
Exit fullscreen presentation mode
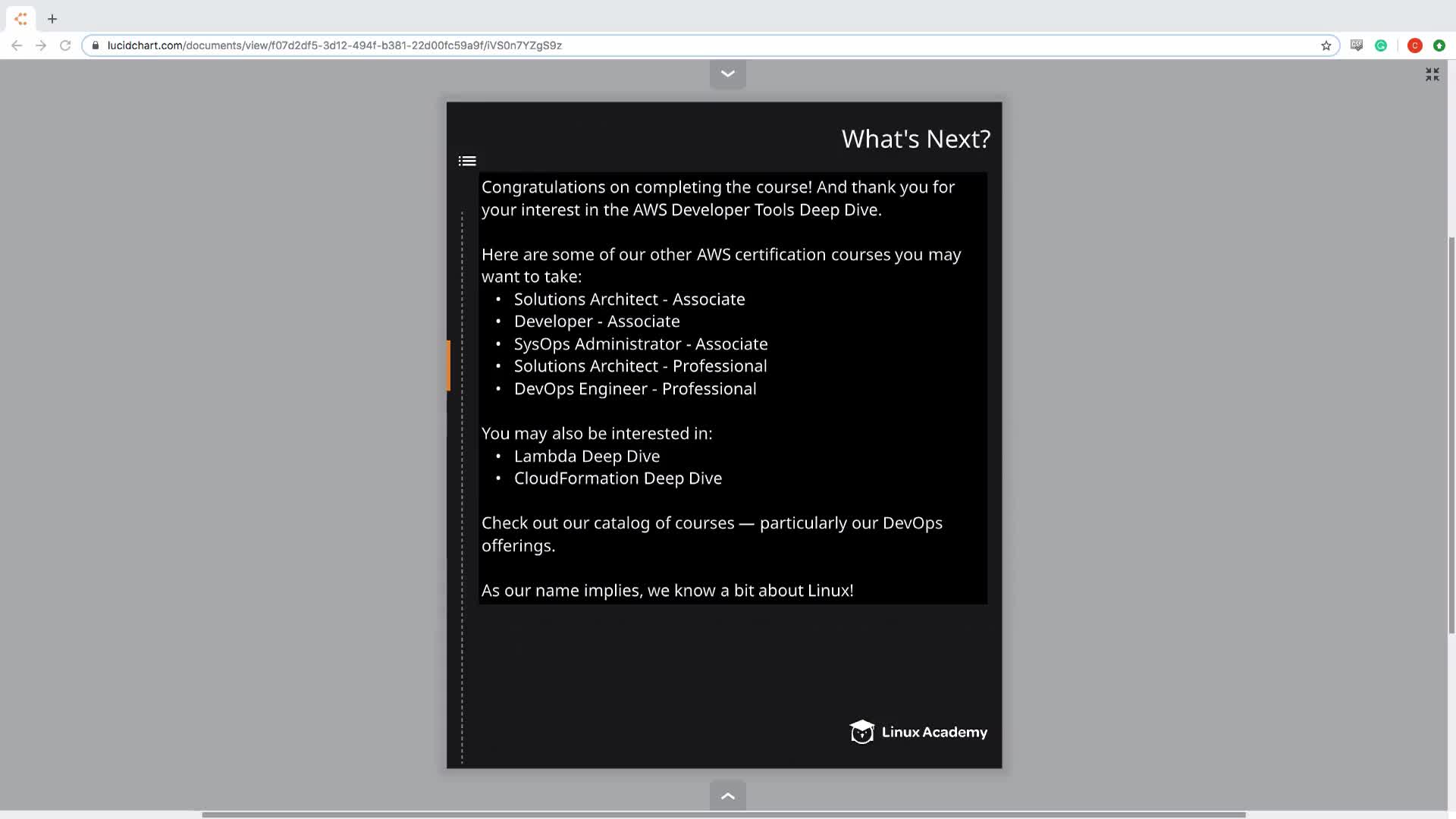(x=1432, y=74)
